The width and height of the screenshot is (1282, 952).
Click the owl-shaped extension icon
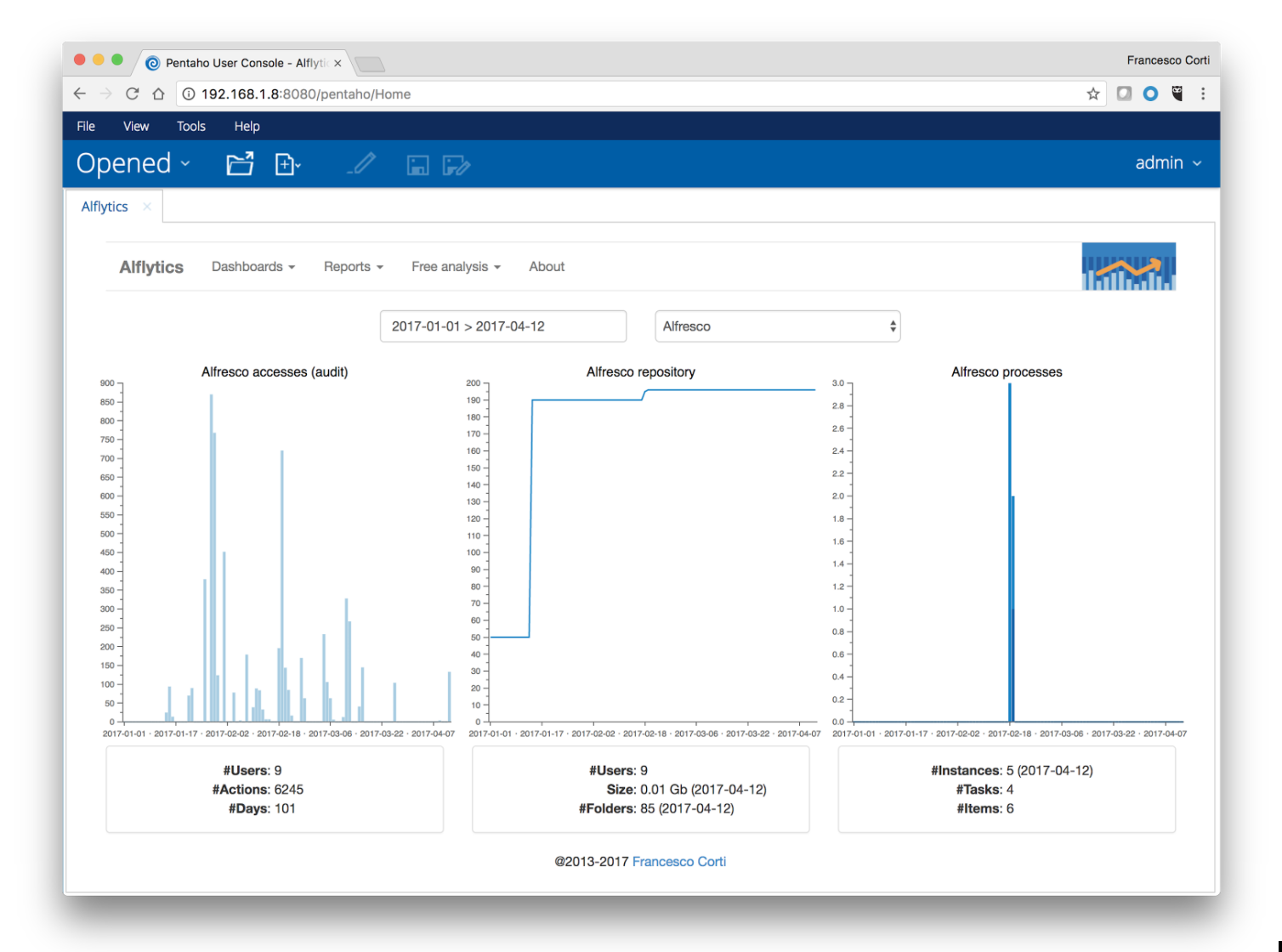pyautogui.click(x=1177, y=93)
